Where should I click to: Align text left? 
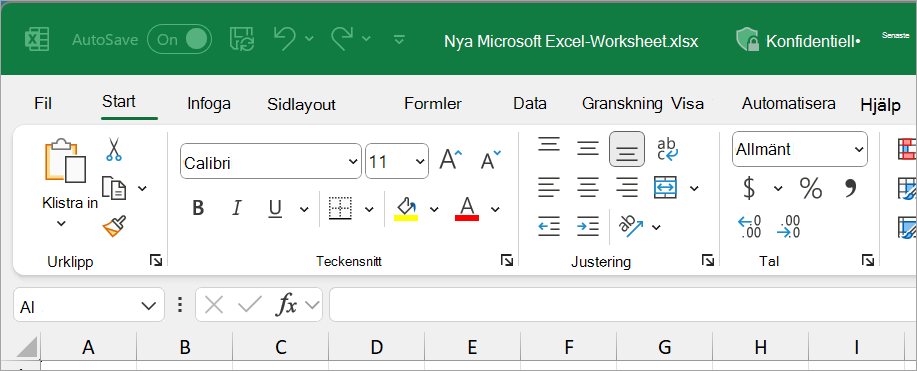tap(549, 188)
